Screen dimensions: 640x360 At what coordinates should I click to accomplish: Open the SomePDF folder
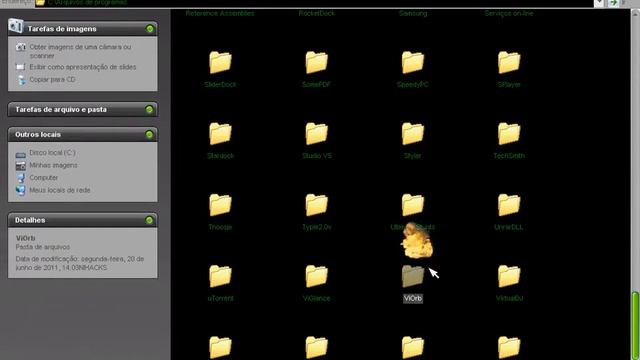[x=316, y=62]
